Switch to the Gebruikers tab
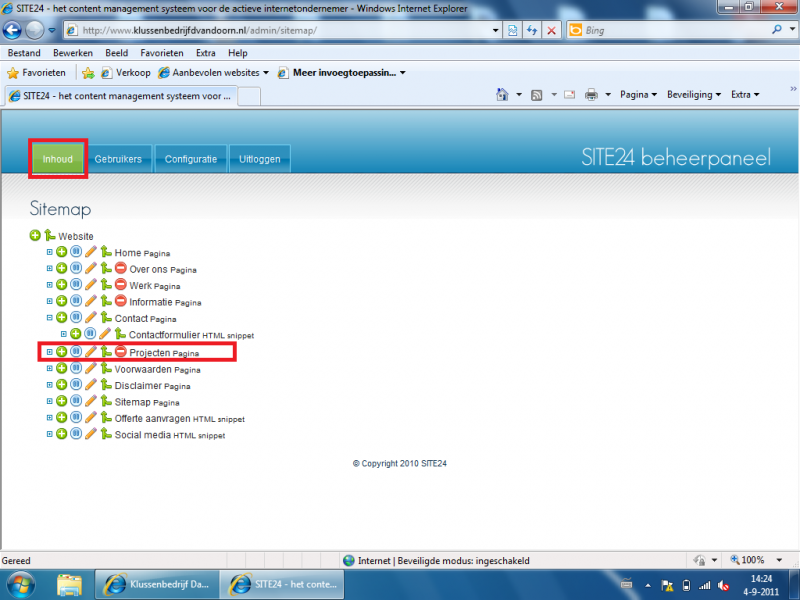The width and height of the screenshot is (800, 600). [118, 159]
